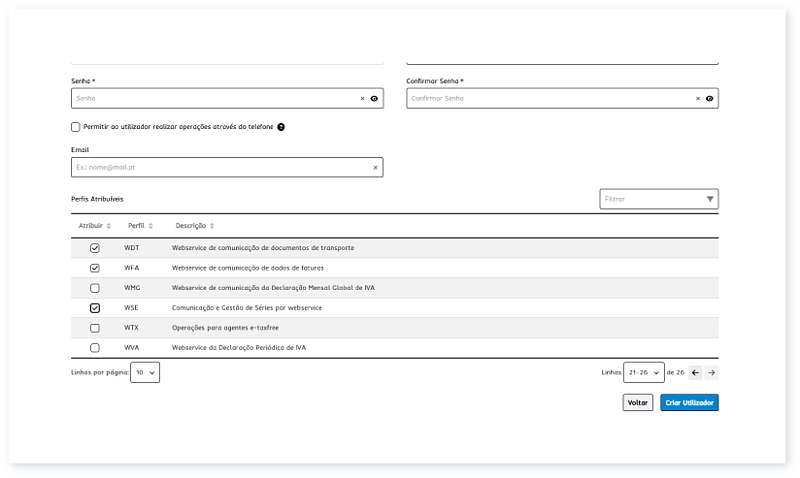Assign the WMG profile checkbox
This screenshot has height=478, width=800.
(95, 288)
